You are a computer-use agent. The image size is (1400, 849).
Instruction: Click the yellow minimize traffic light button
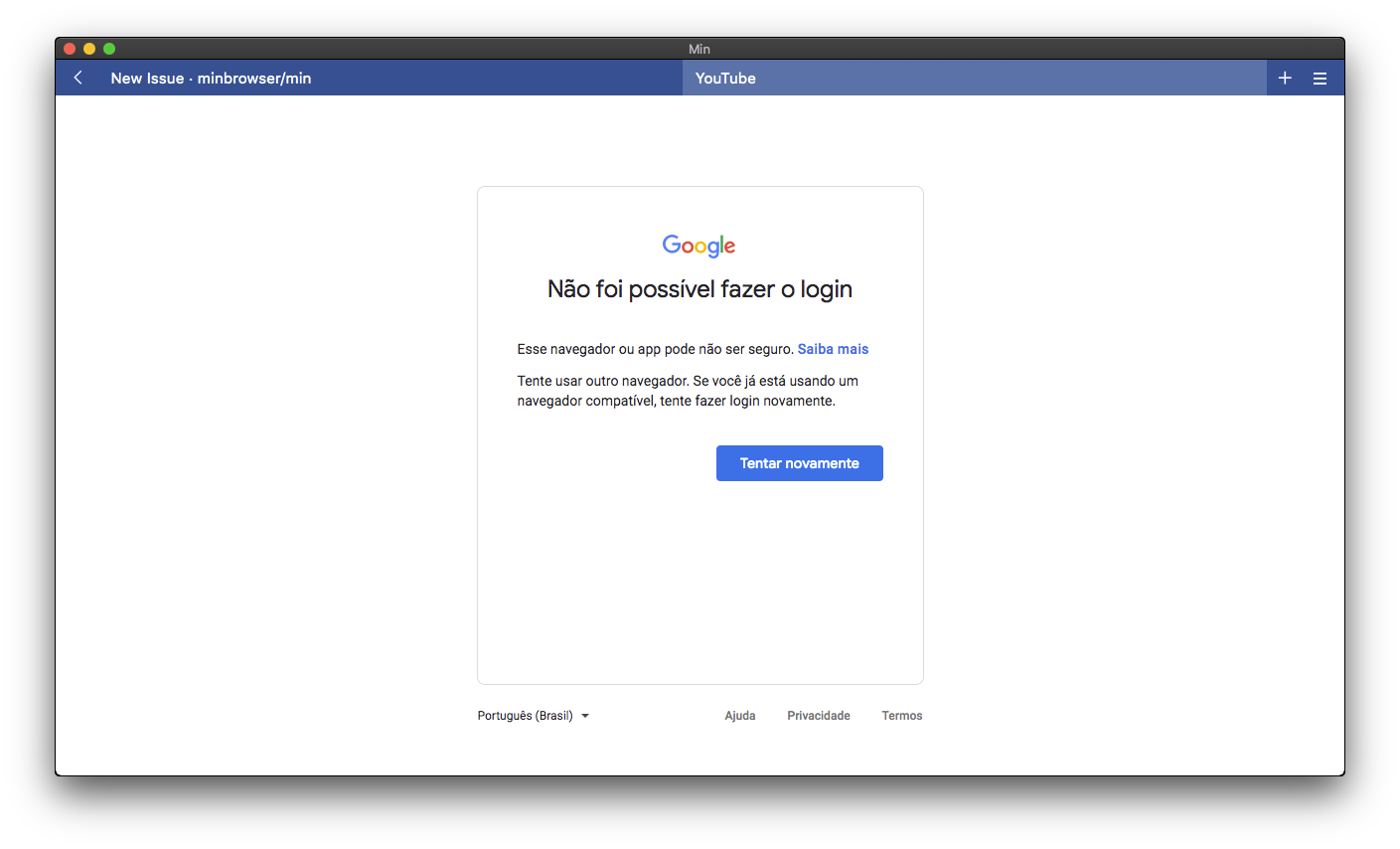(x=89, y=48)
